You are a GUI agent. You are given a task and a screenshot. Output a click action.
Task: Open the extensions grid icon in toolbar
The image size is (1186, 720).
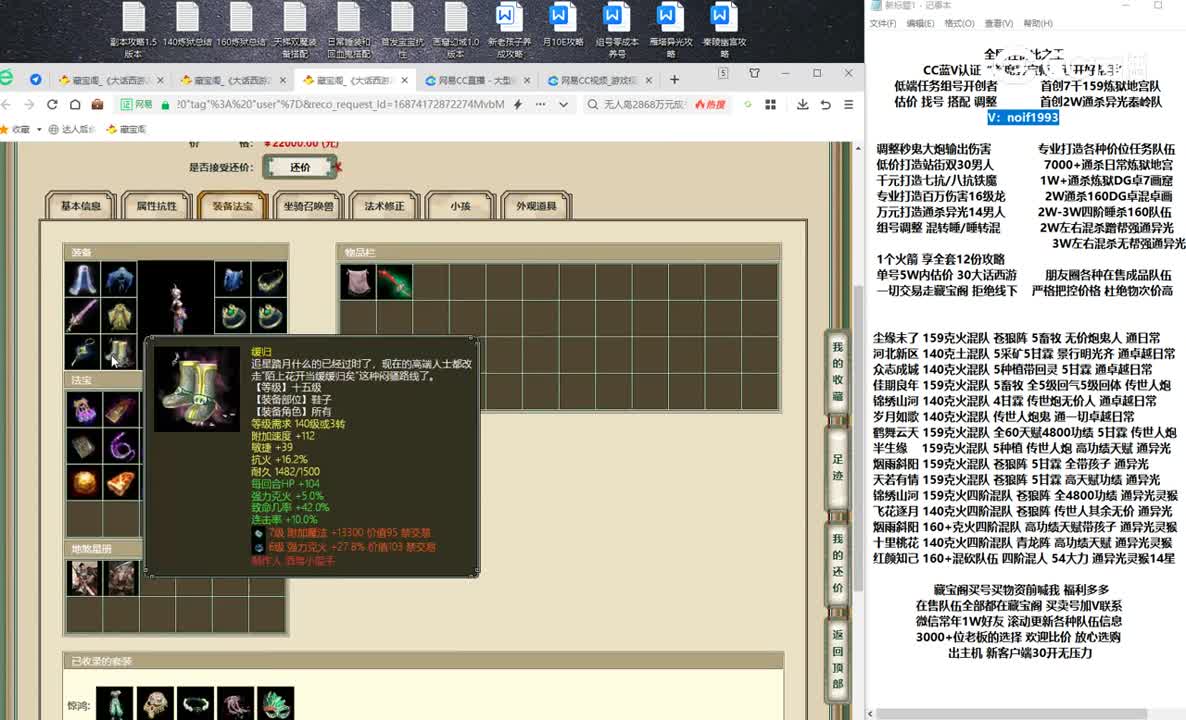(768, 104)
